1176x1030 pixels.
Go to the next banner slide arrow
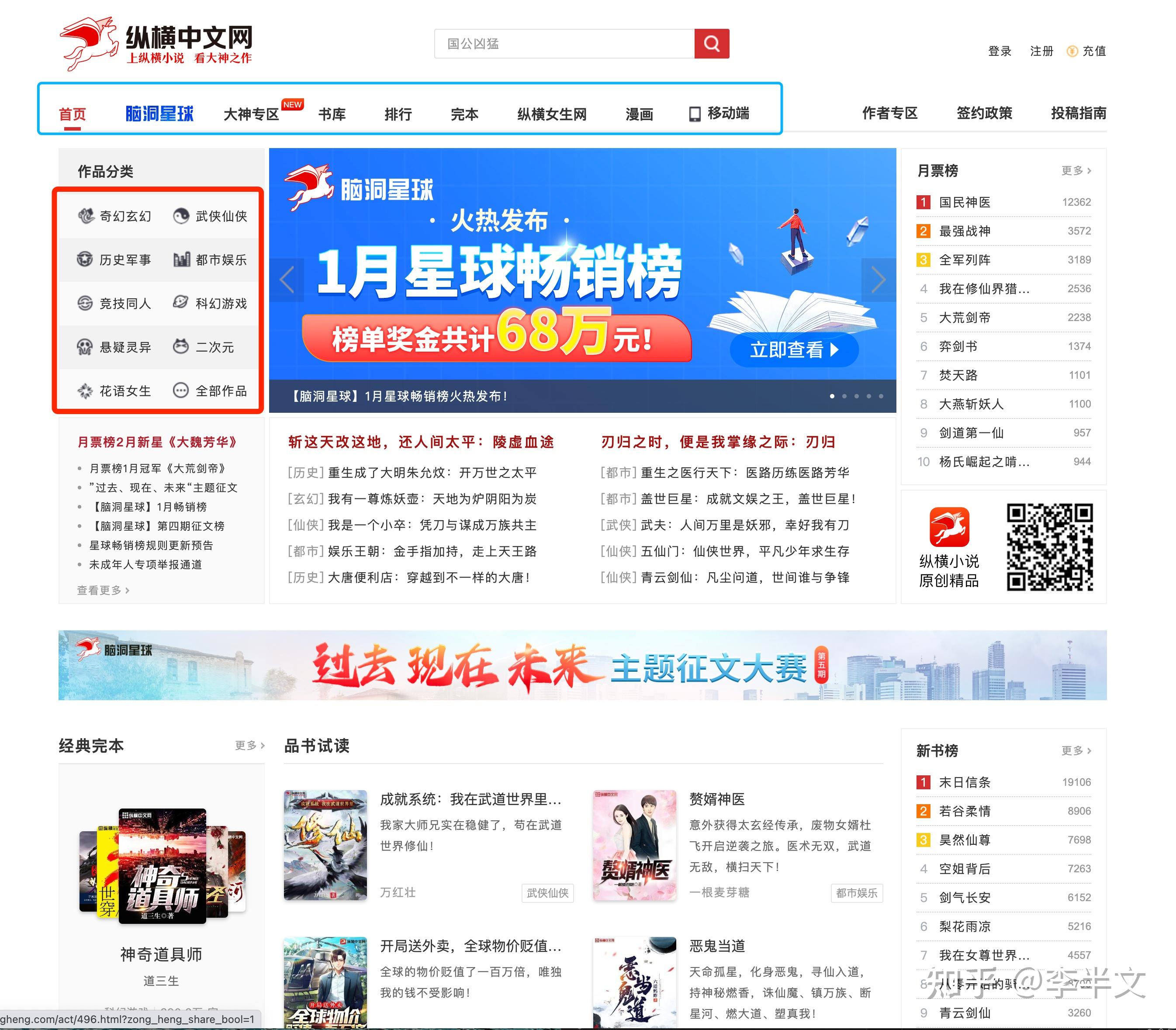tap(878, 280)
